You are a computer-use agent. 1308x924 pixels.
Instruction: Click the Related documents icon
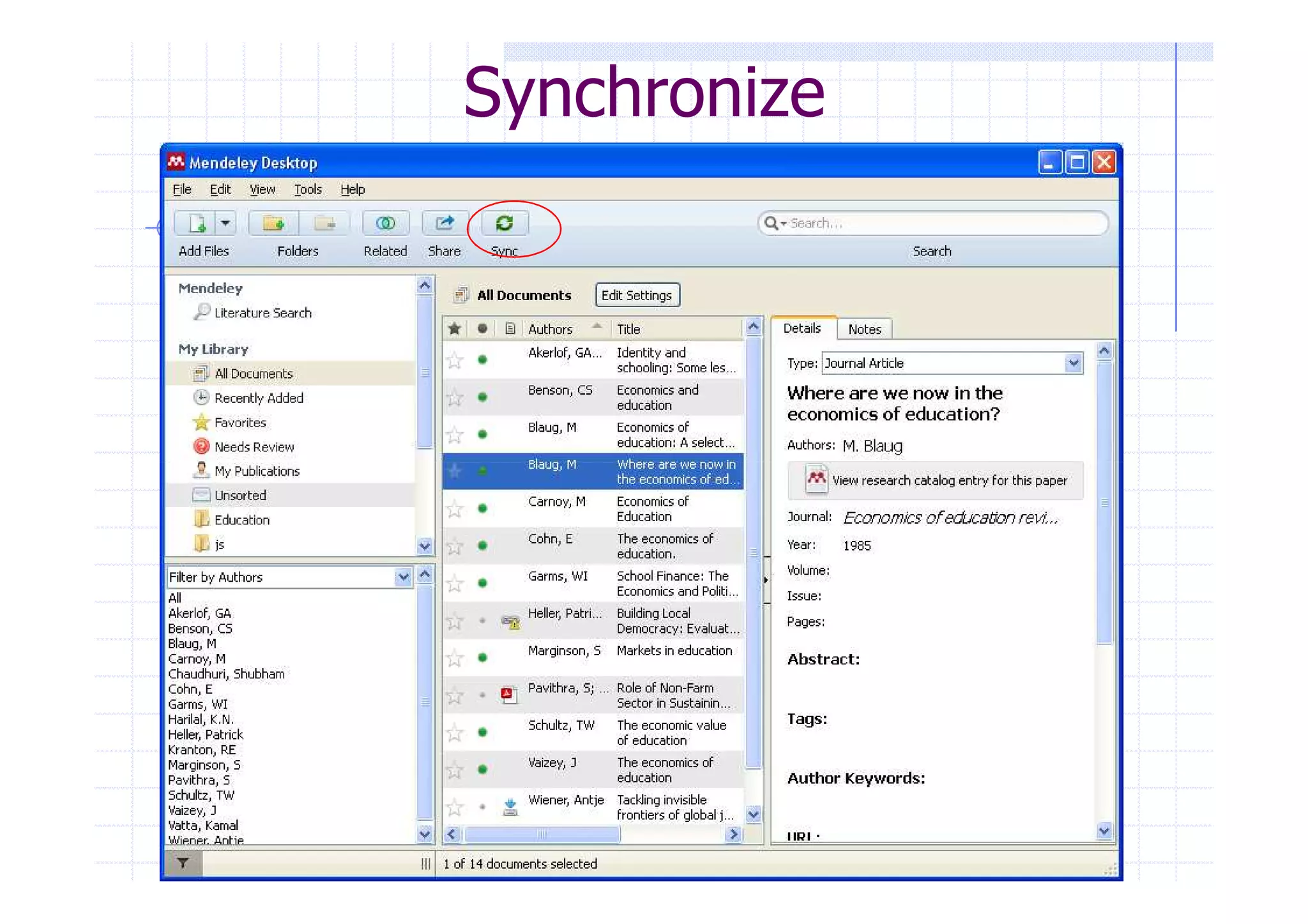(x=385, y=223)
